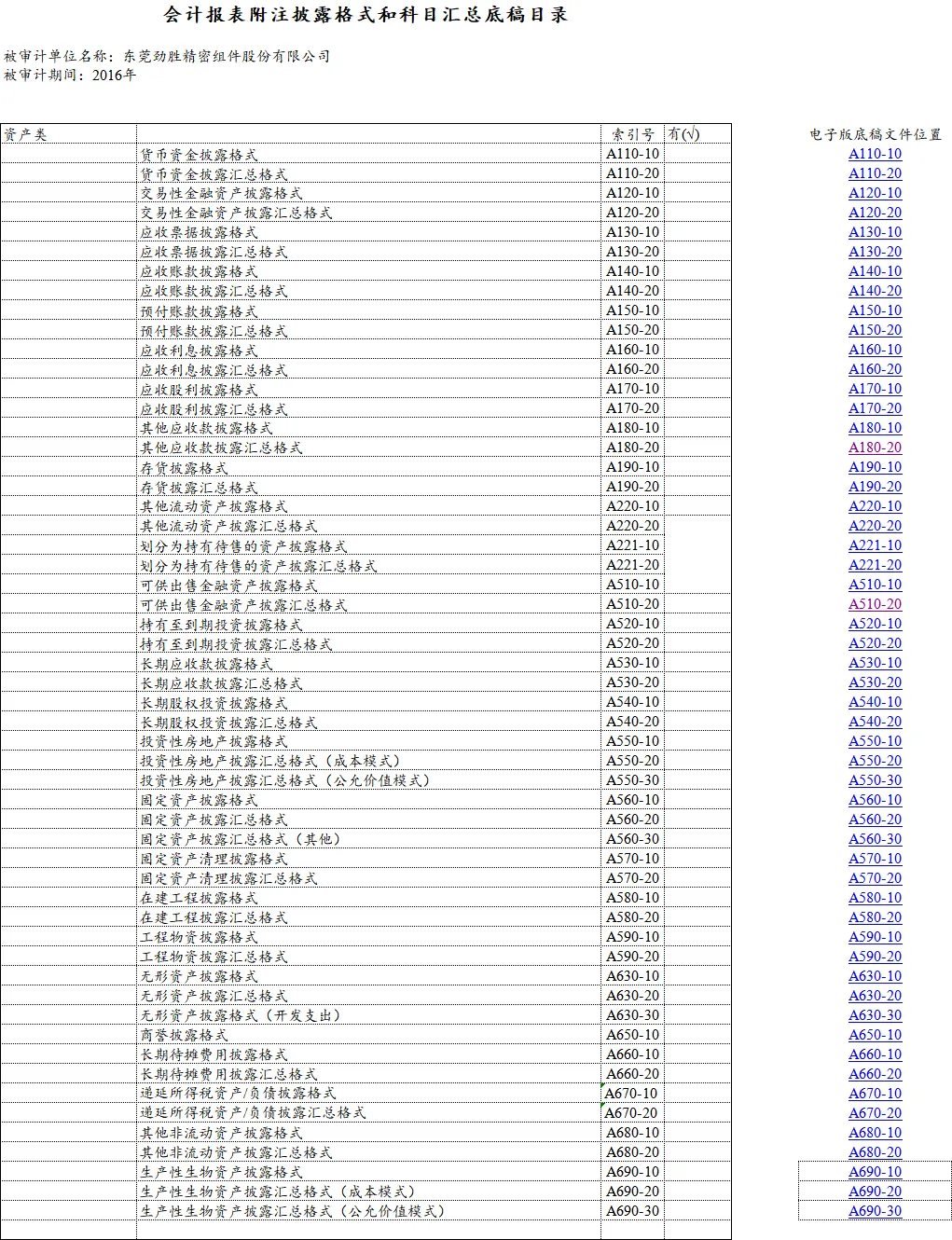
Task: Select the 划分为持有待售的资产披露格式 cell
Action: (x=368, y=545)
